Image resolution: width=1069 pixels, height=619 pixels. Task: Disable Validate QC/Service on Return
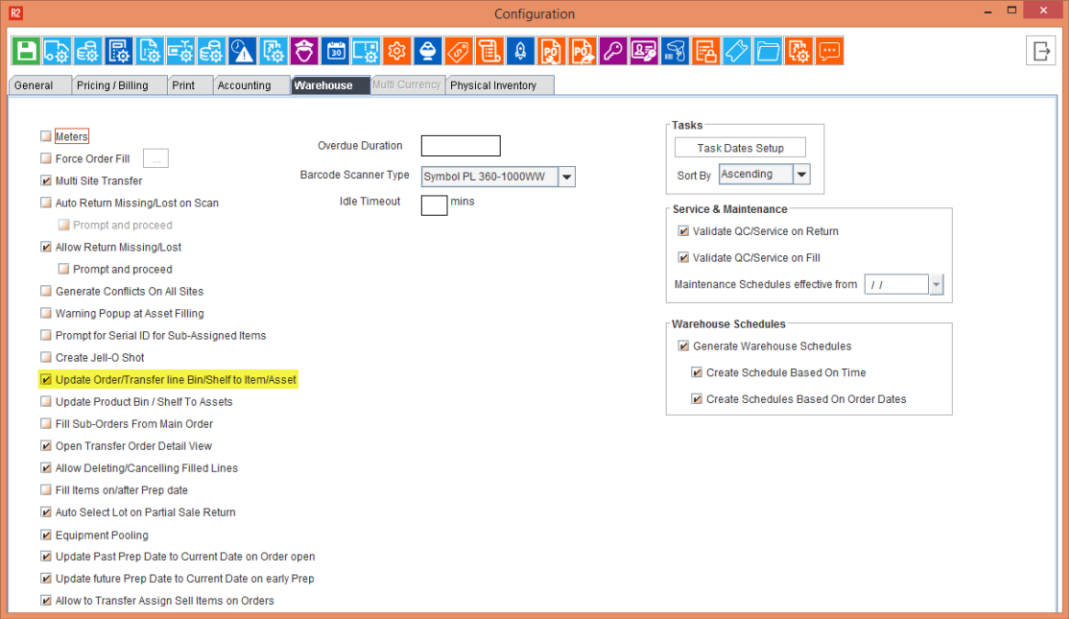pos(684,231)
